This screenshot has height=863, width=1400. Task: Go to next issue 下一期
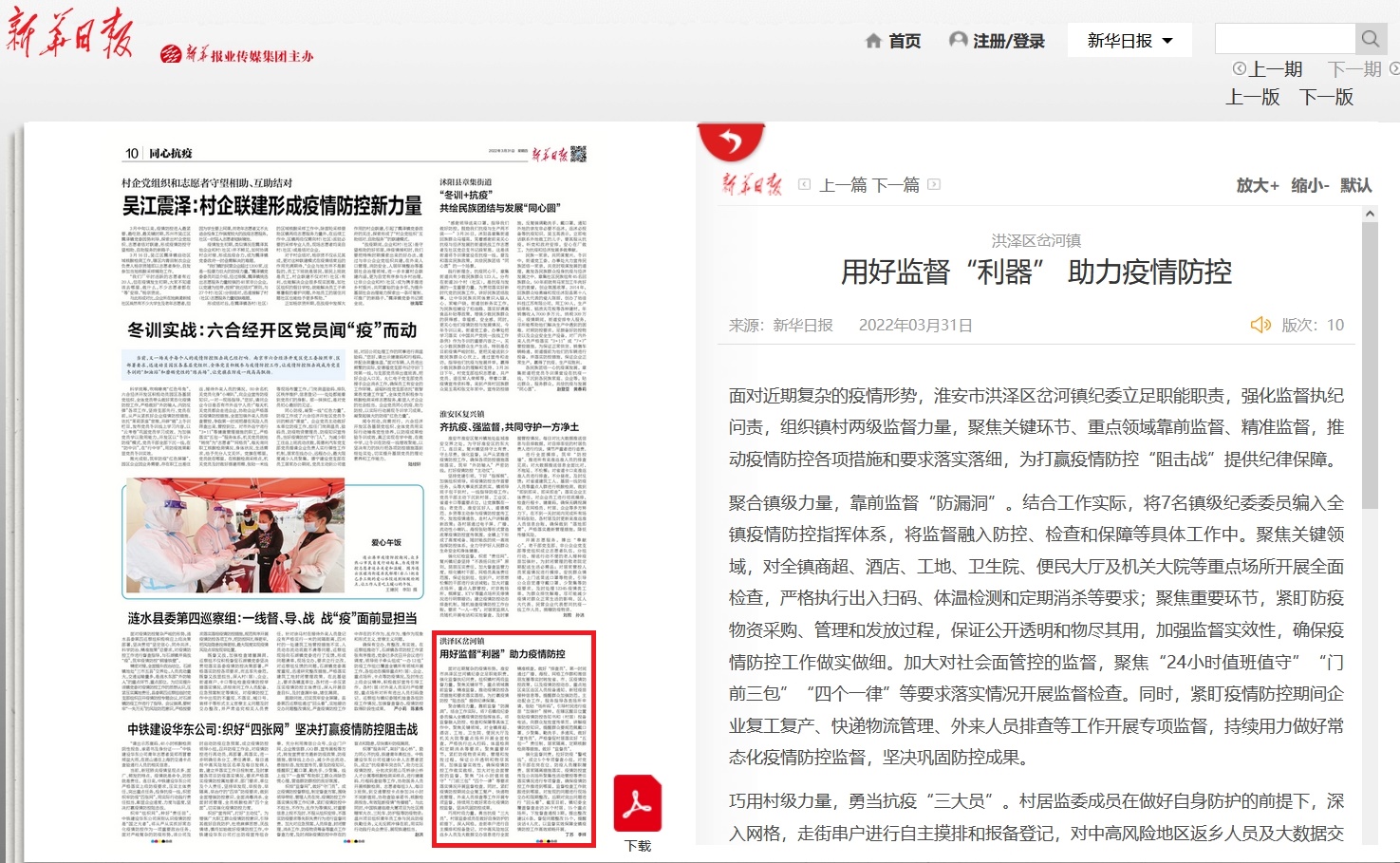[x=1354, y=69]
